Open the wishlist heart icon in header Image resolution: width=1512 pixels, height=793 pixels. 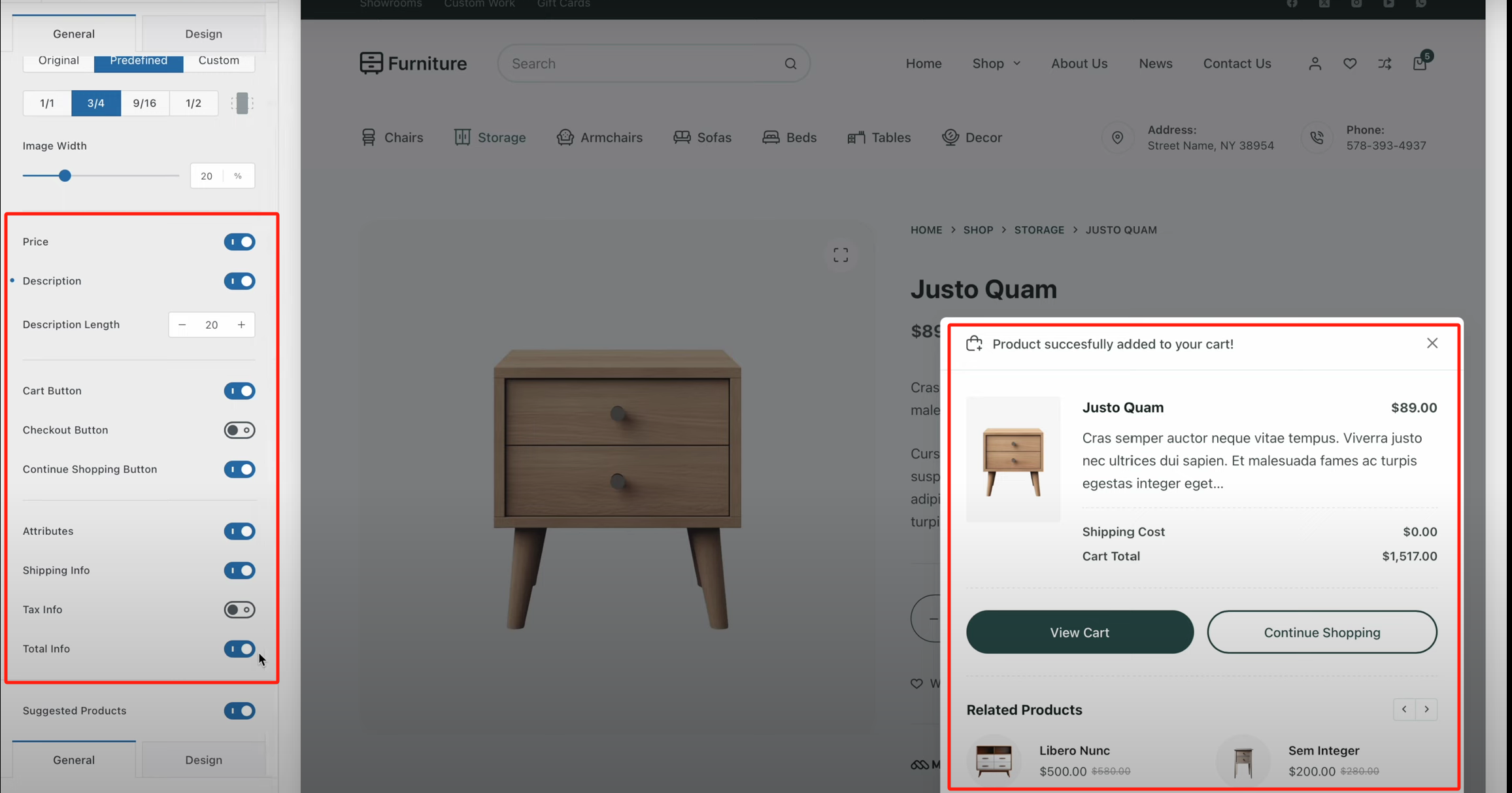click(1350, 63)
